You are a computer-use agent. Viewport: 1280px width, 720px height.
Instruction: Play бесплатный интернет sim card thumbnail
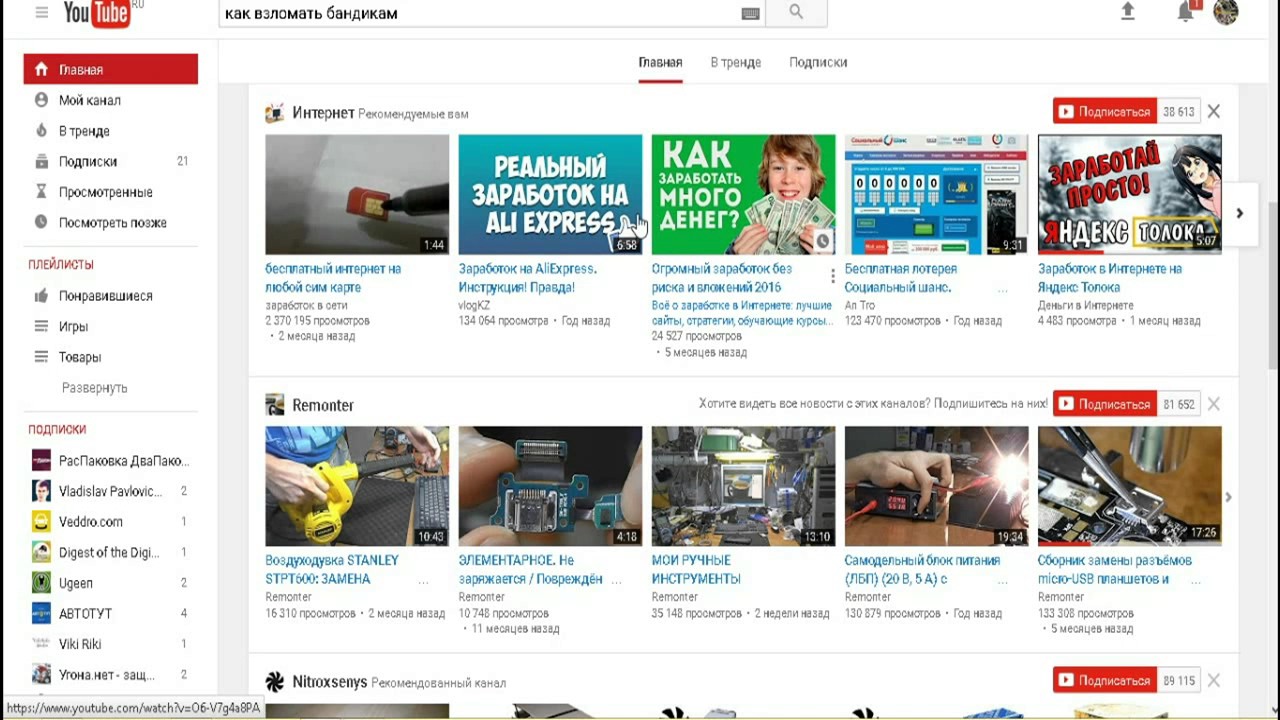[x=357, y=194]
